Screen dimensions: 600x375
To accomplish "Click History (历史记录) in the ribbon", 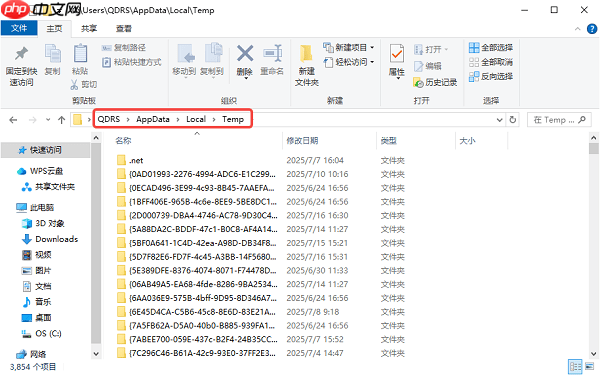I will [x=435, y=82].
